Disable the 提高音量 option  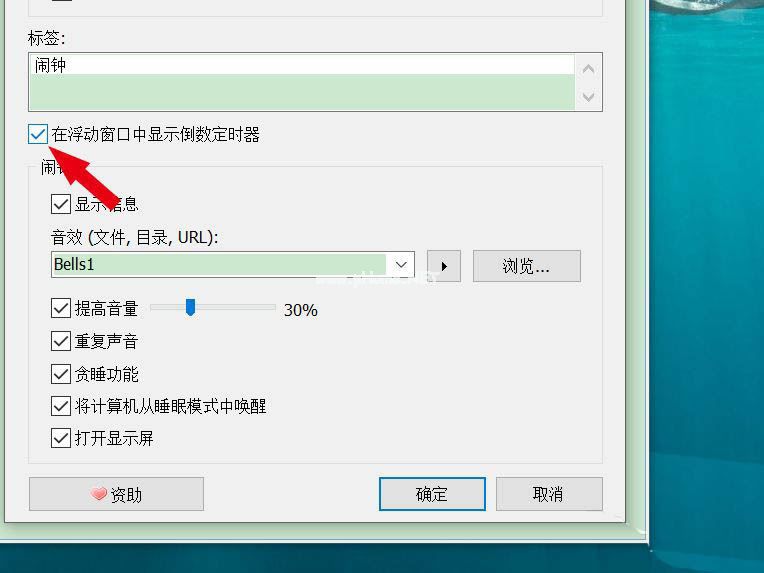pos(61,308)
